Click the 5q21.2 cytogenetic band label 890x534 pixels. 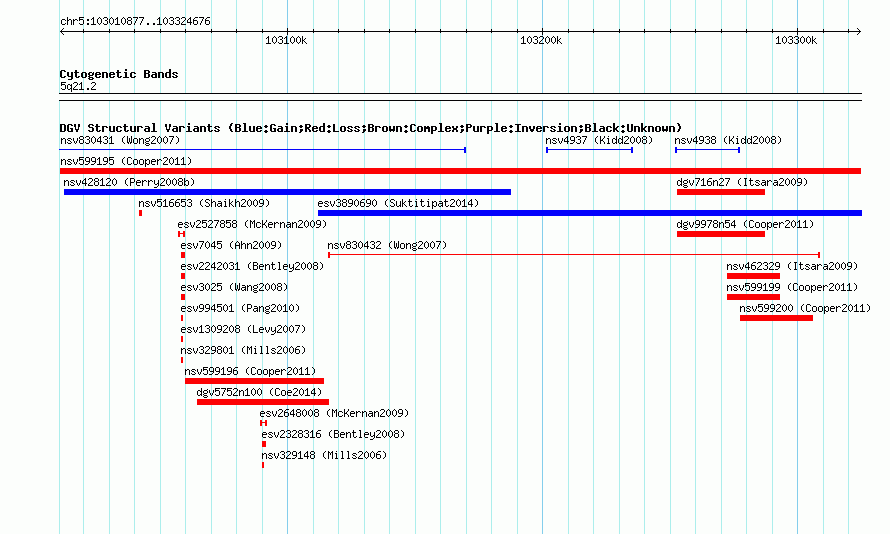click(x=78, y=86)
